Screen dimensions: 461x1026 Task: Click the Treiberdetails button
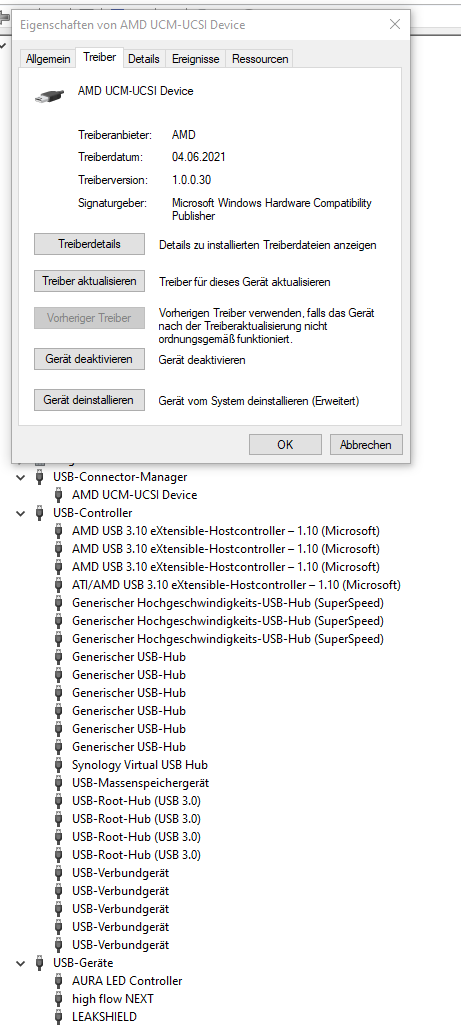pyautogui.click(x=89, y=244)
